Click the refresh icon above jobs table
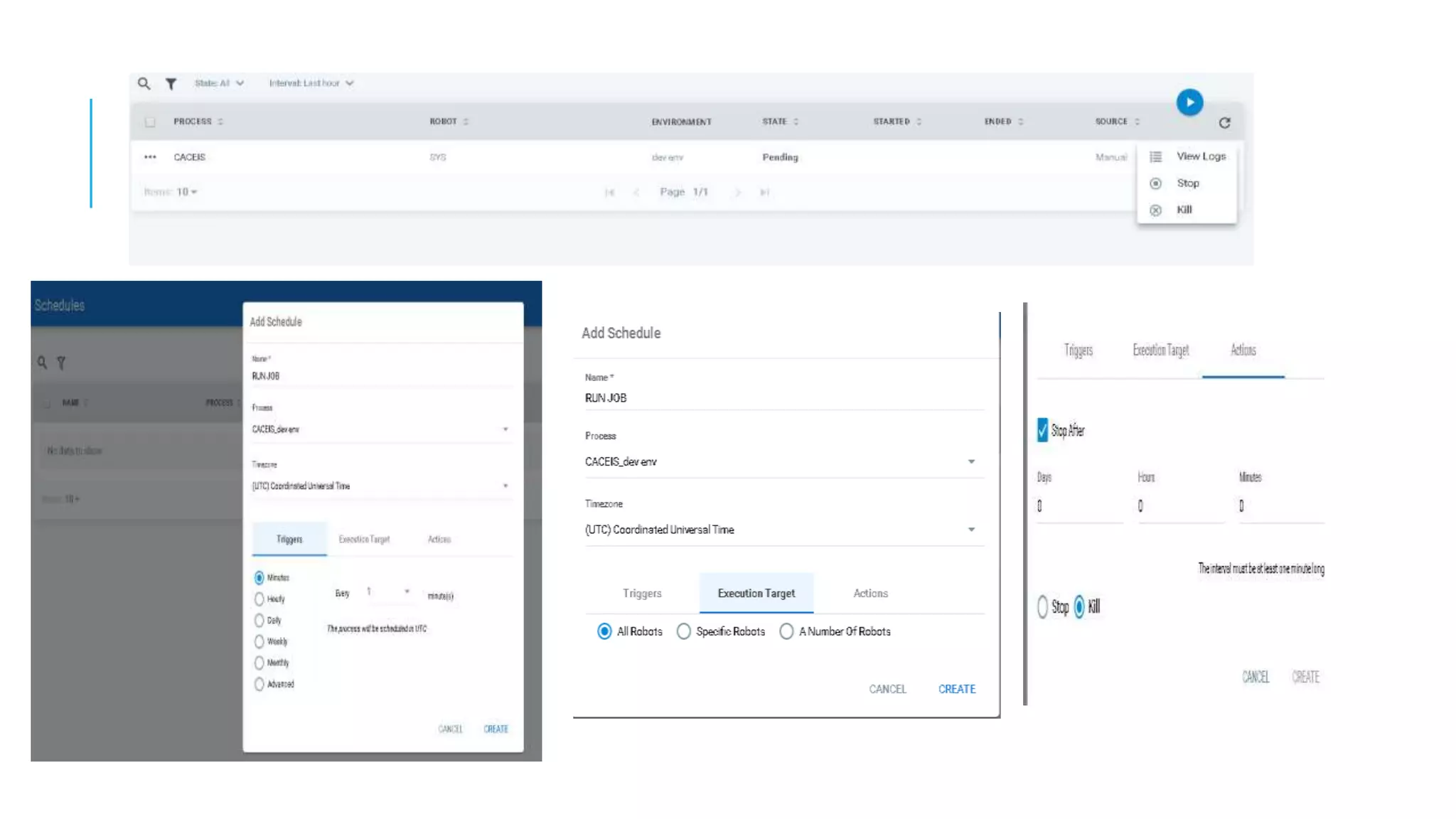Screen dimensions: 1456x819 coord(1224,123)
